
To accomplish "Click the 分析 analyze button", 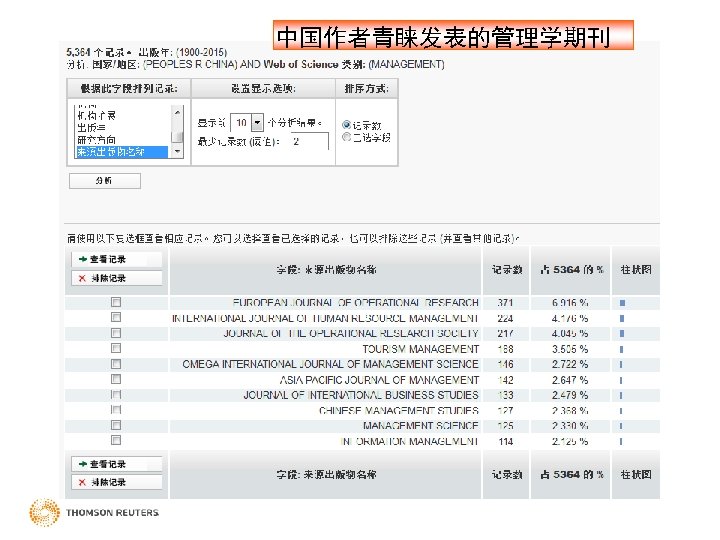I will click(x=105, y=181).
